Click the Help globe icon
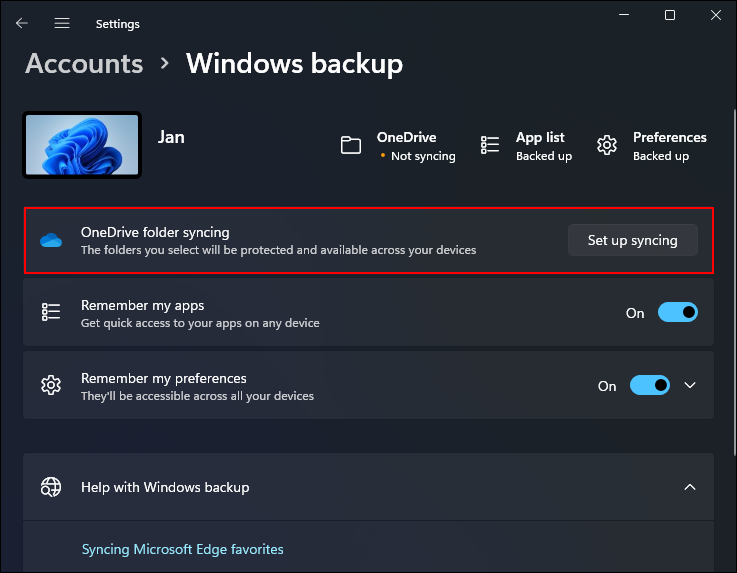The image size is (737, 573). tap(51, 487)
